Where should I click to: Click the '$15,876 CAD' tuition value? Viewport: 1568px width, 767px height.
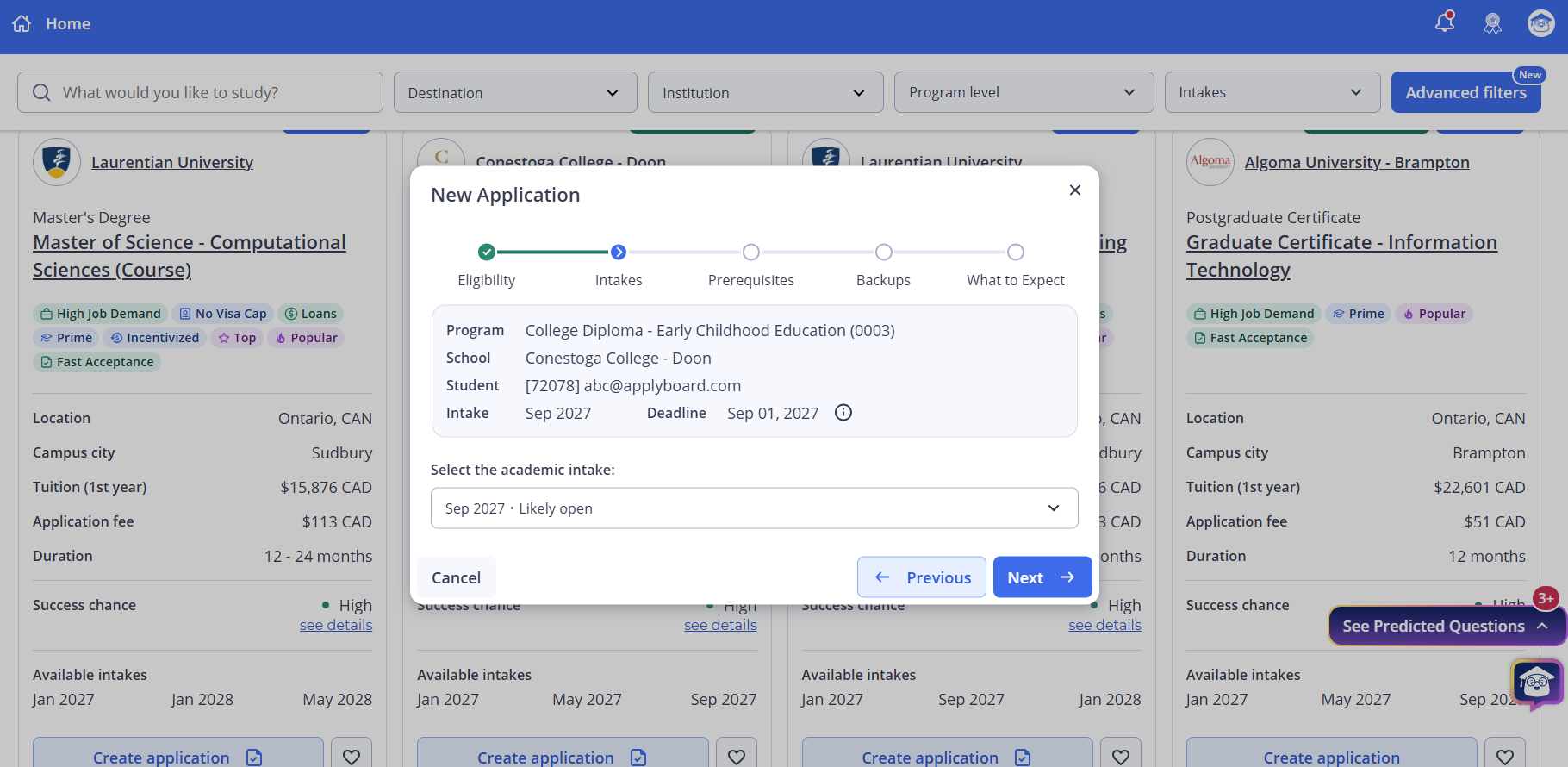click(326, 488)
